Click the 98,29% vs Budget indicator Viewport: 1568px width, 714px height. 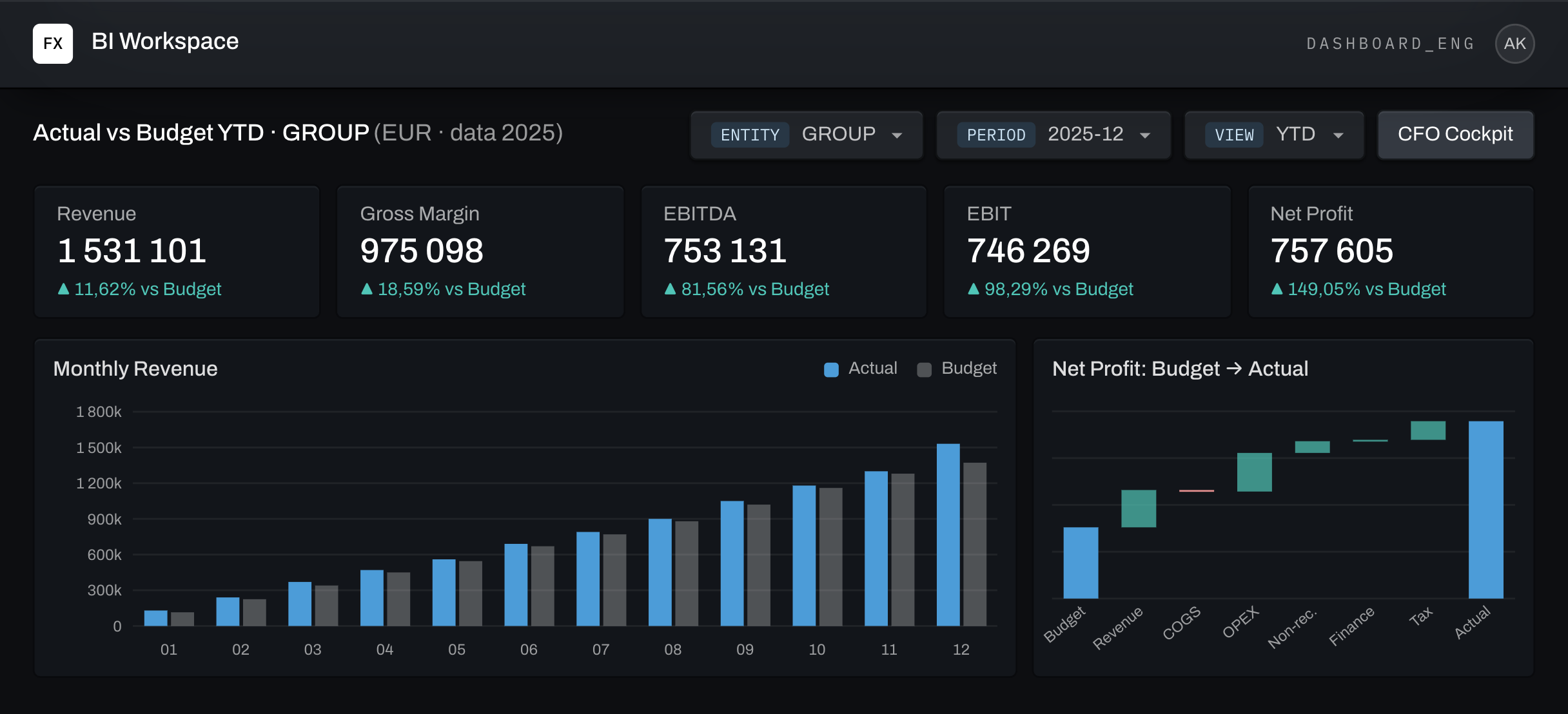pos(1050,289)
